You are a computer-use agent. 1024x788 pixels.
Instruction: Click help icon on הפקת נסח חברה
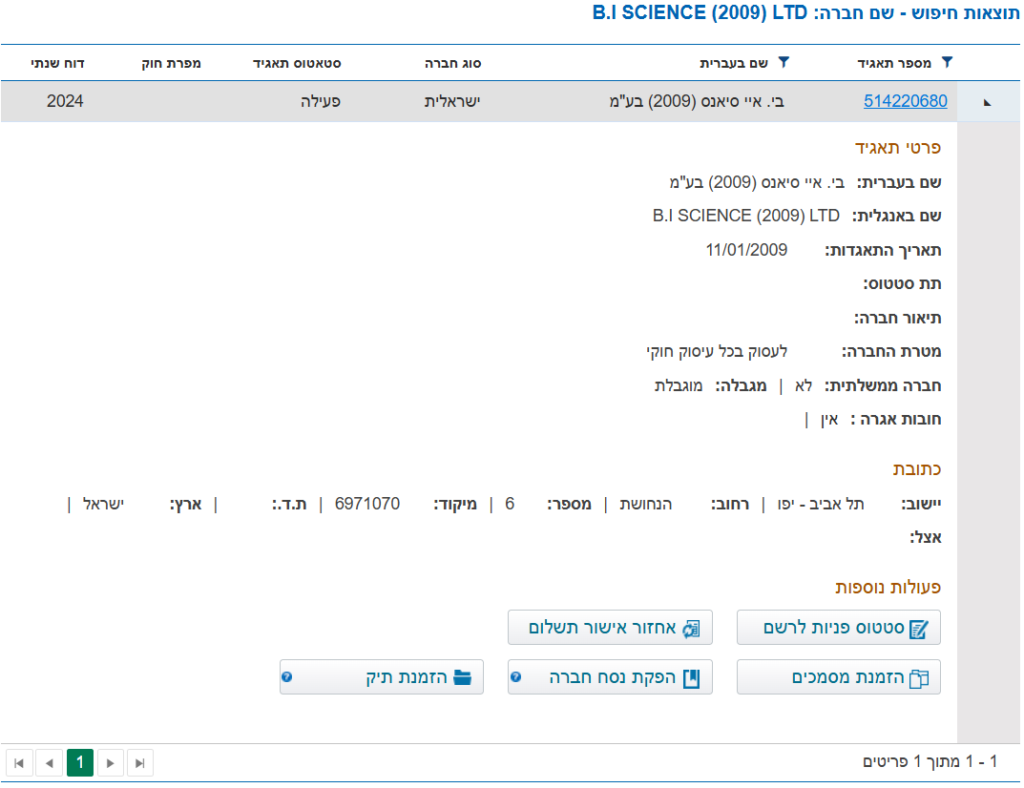515,677
